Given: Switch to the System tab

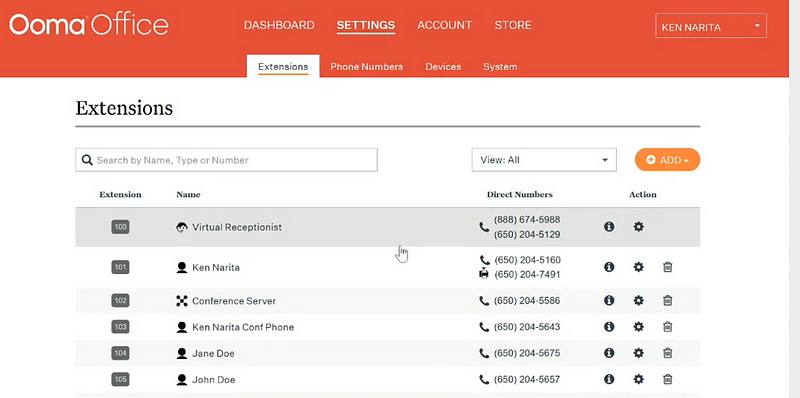Looking at the screenshot, I should coord(500,67).
